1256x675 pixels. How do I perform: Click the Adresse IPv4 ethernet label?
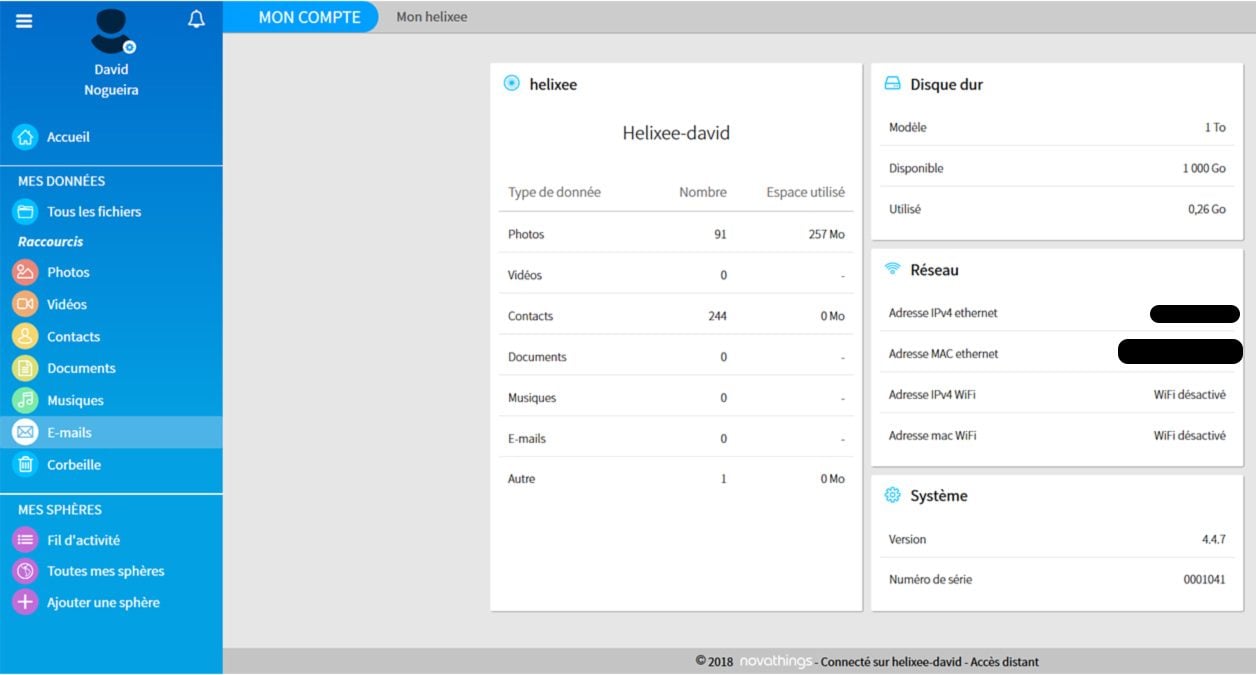pos(943,313)
